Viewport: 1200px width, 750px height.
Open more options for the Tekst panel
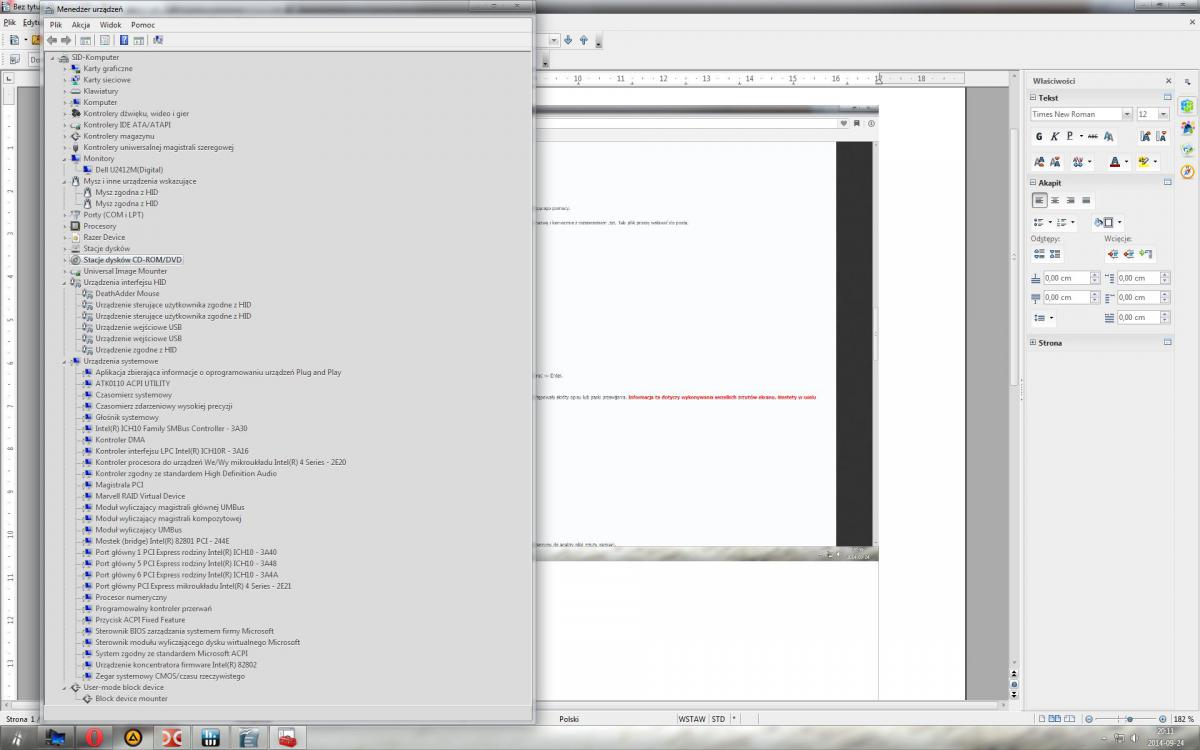(1167, 98)
